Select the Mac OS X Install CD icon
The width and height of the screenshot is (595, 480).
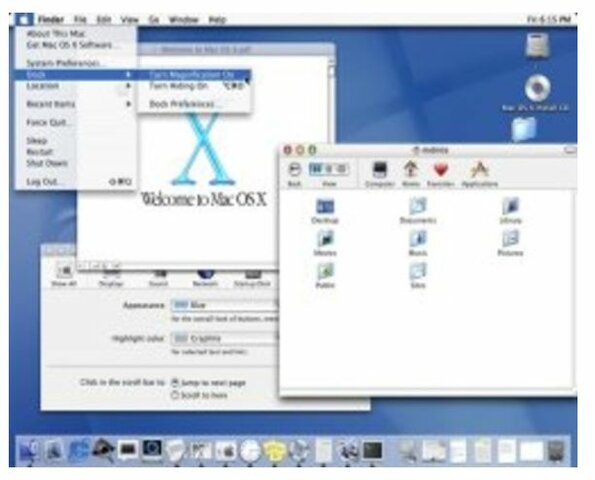(537, 88)
